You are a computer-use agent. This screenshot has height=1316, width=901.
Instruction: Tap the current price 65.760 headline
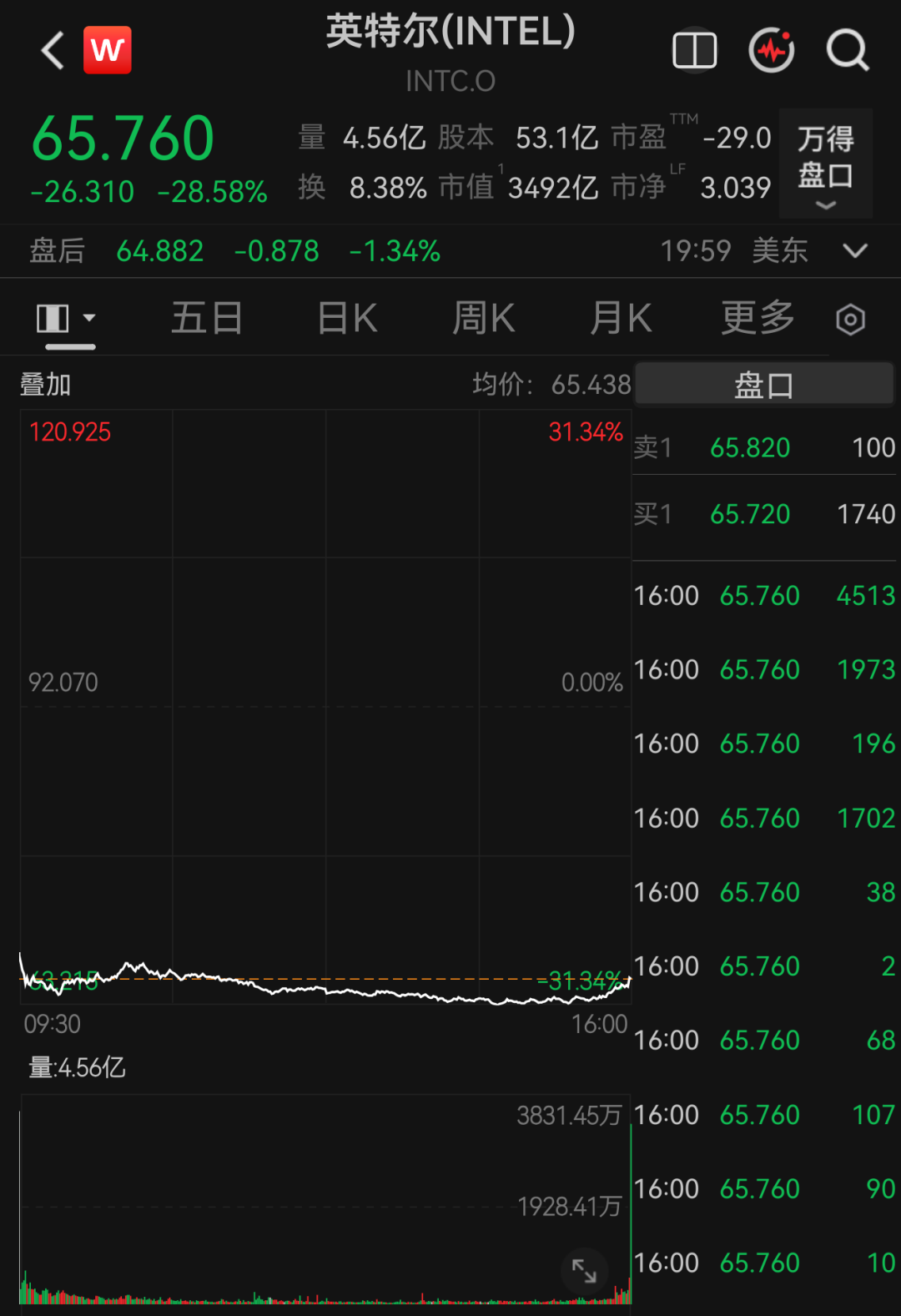(x=123, y=139)
